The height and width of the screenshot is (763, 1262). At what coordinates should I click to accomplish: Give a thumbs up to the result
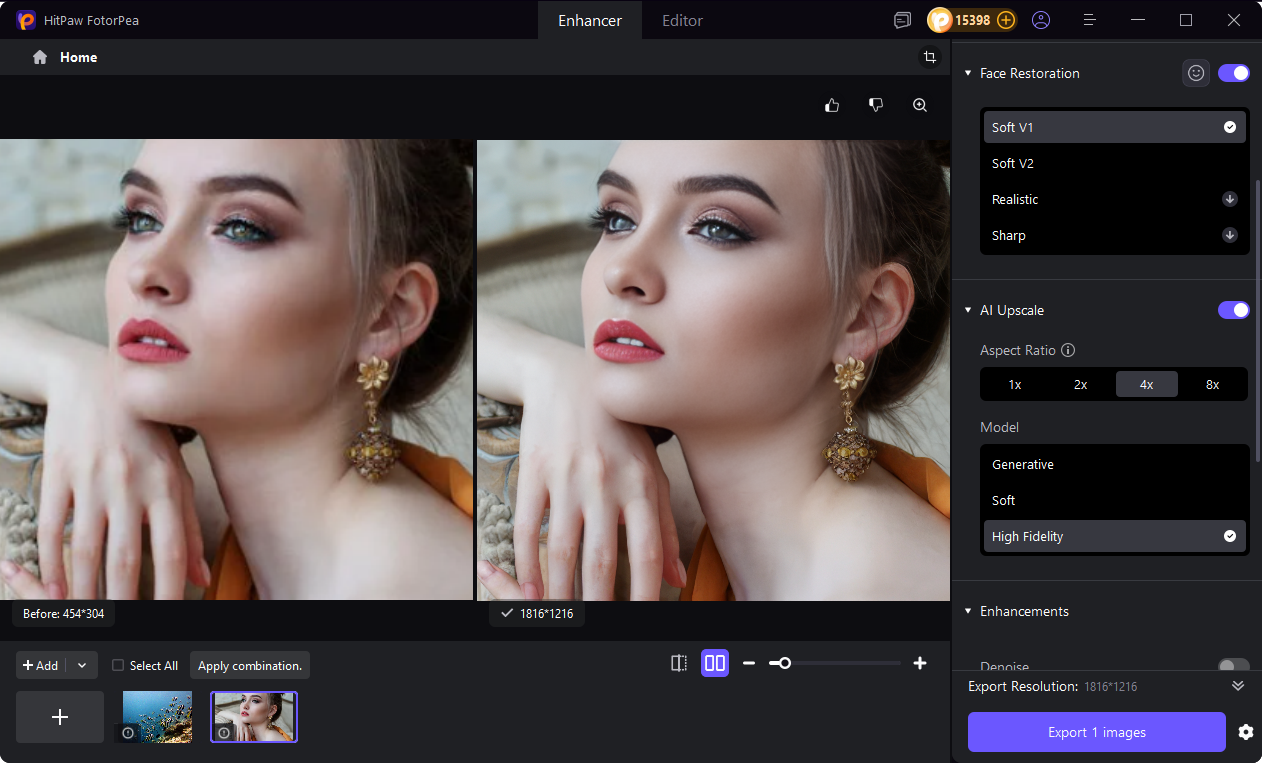tap(831, 104)
